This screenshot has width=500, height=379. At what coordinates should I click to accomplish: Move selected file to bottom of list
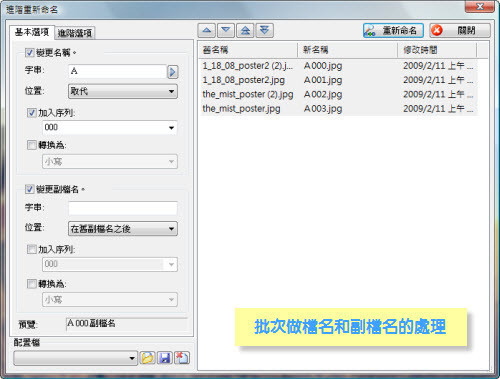[x=265, y=31]
